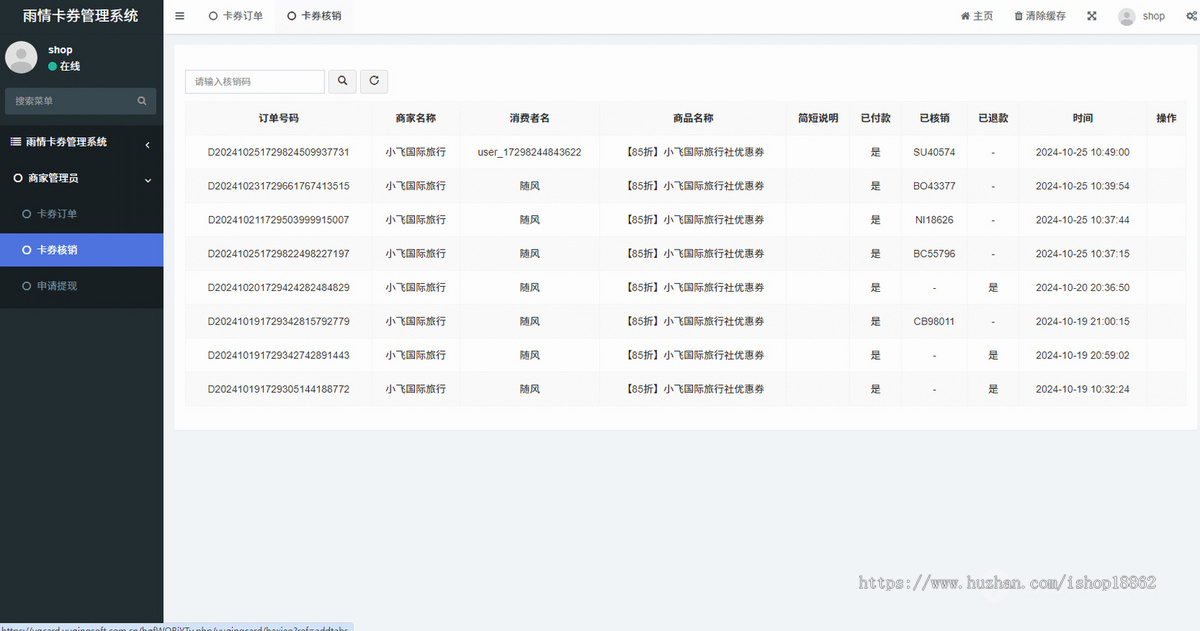Click the sidebar profile avatar image
Image resolution: width=1200 pixels, height=631 pixels.
[22, 57]
